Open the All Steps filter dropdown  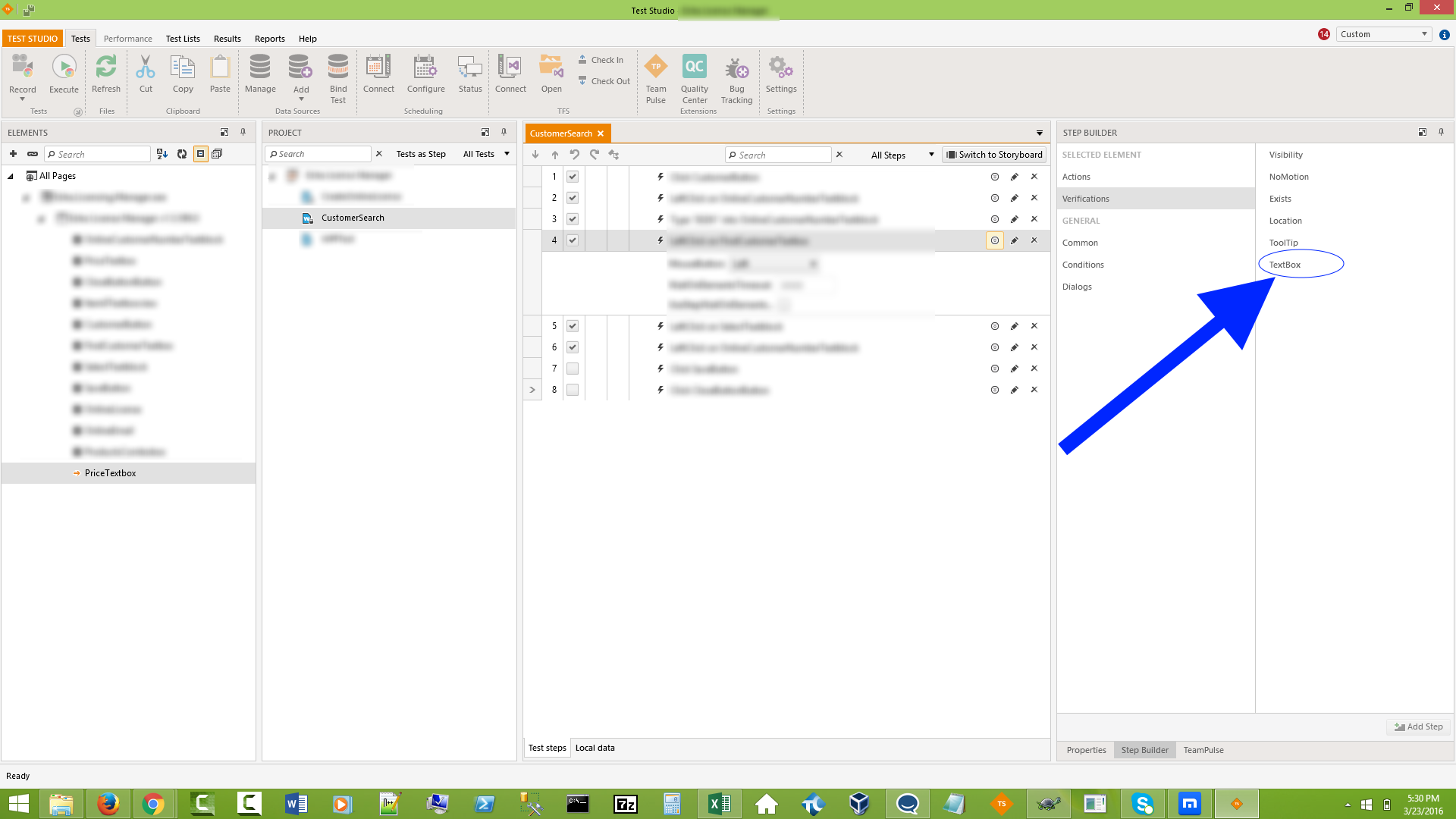902,155
